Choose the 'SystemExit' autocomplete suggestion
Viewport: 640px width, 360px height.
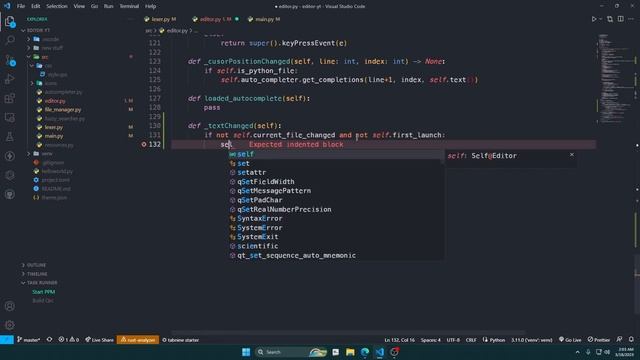point(336,237)
